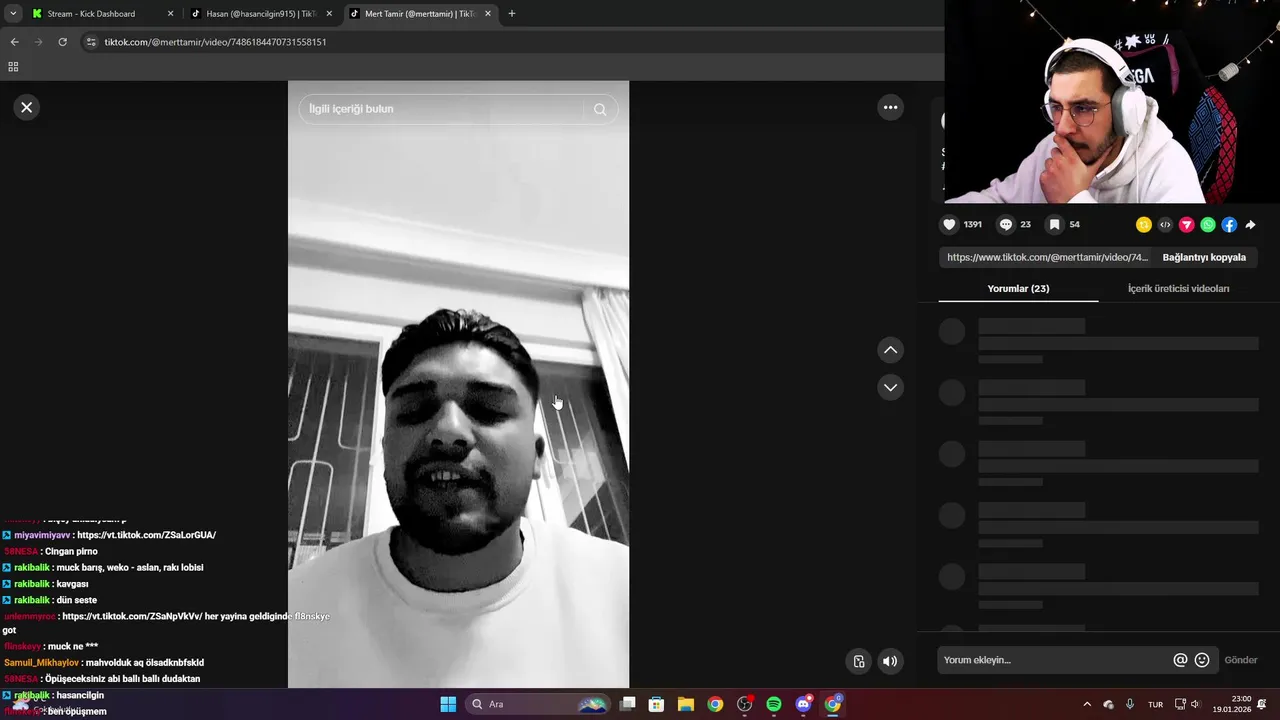Click the streamer webcam overlay
Viewport: 1280px width, 720px height.
[x=1112, y=102]
